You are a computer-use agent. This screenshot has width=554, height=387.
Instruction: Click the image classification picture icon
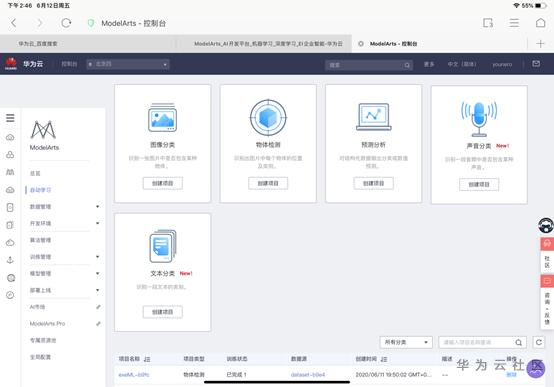[163, 118]
